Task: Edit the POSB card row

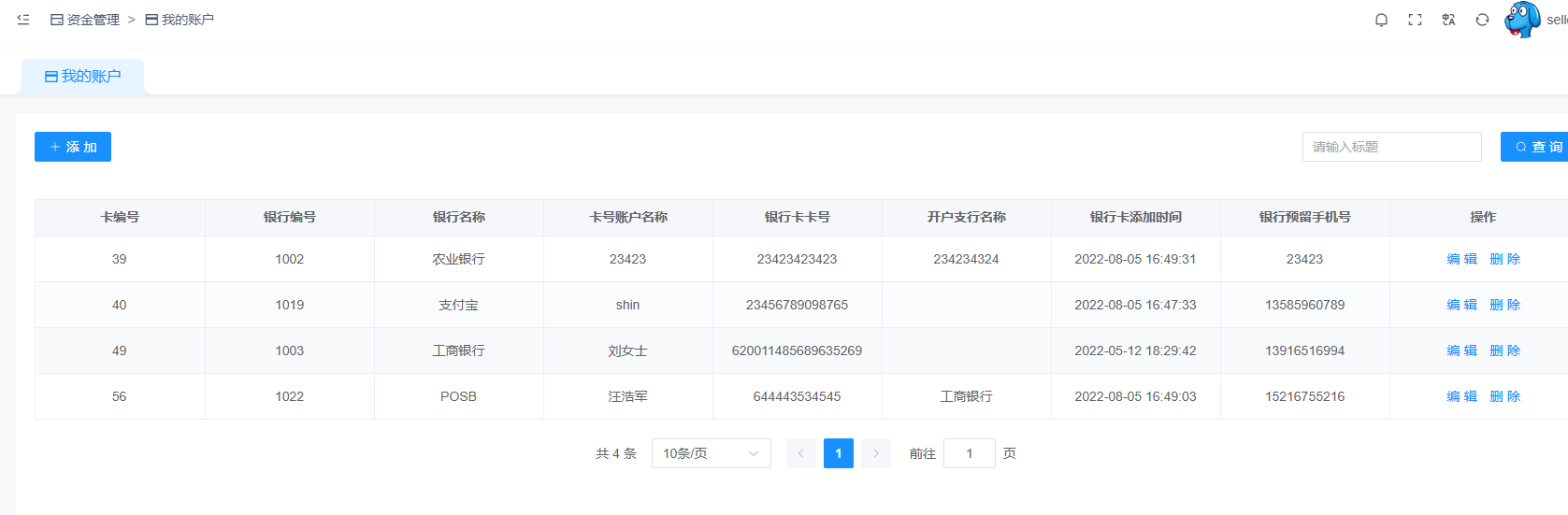Action: (x=1461, y=396)
